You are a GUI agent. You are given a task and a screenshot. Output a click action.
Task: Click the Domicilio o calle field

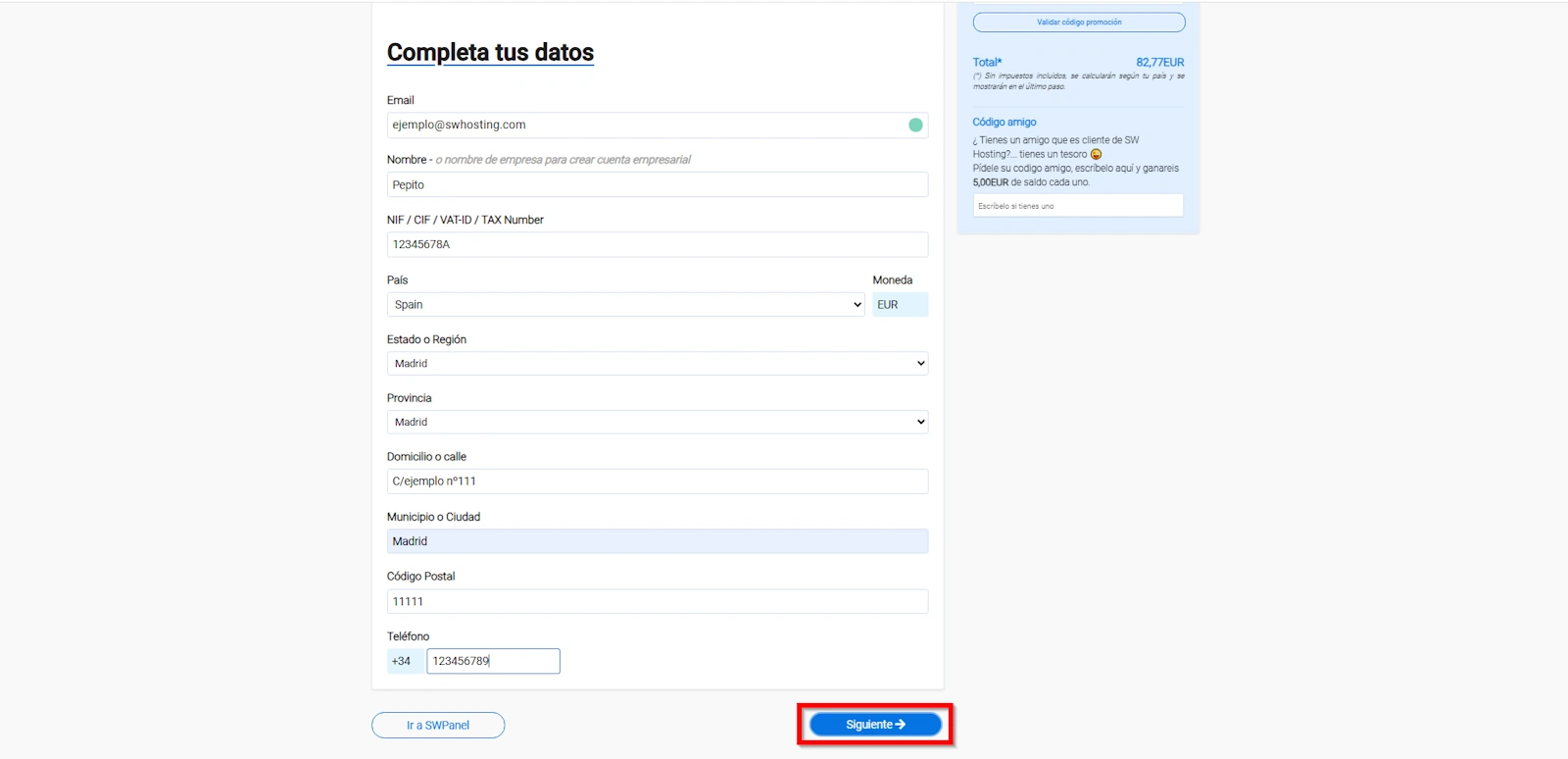657,481
